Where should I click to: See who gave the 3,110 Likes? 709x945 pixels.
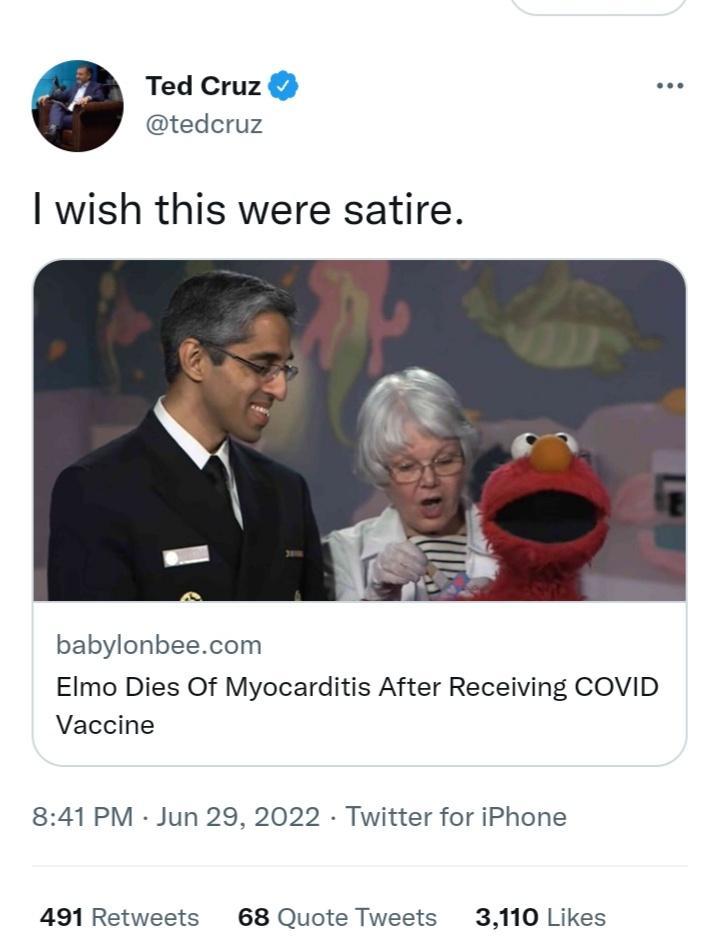[x=542, y=917]
